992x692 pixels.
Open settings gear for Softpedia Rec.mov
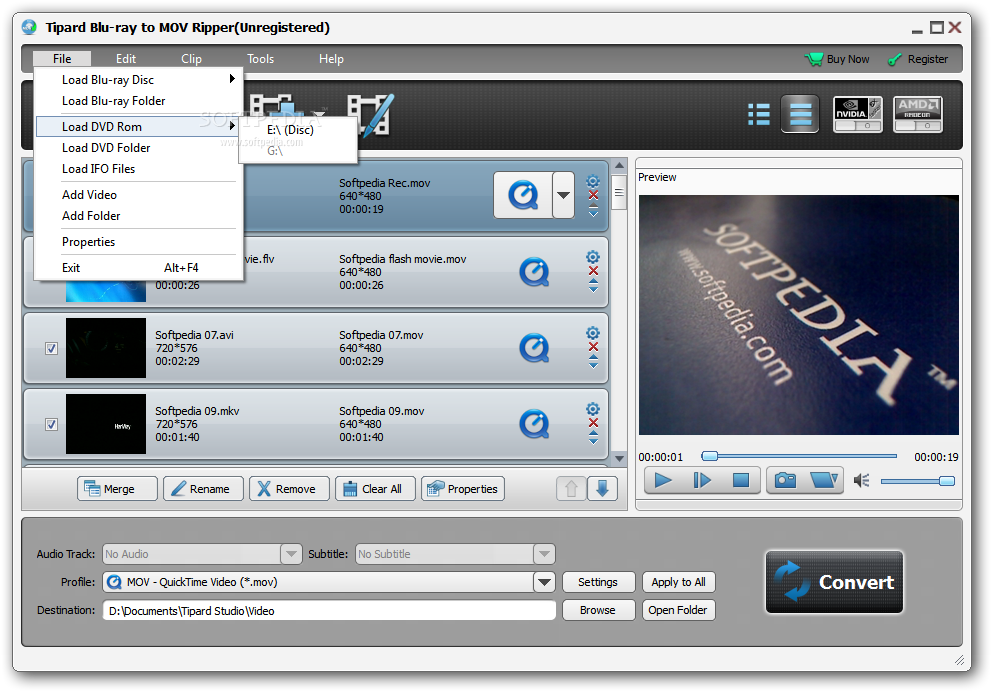(593, 182)
